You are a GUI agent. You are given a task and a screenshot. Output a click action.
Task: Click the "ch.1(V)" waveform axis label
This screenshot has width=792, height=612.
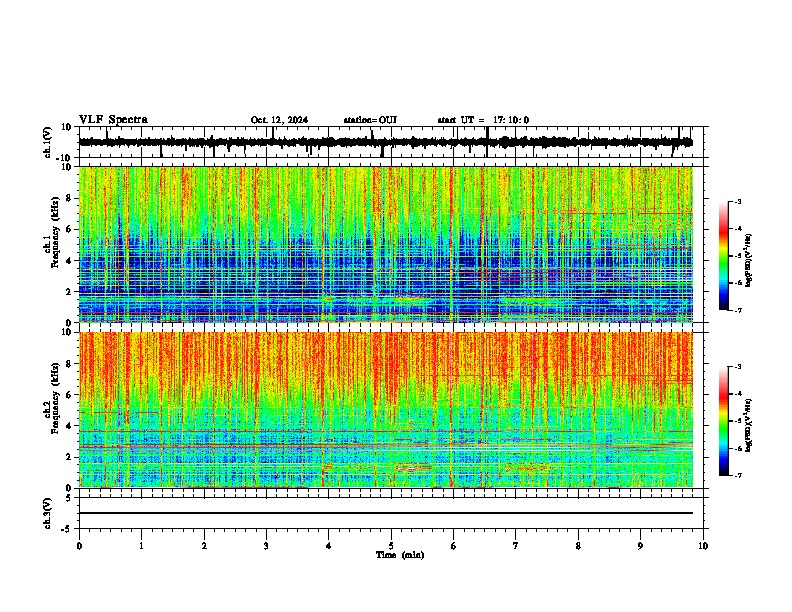click(48, 142)
